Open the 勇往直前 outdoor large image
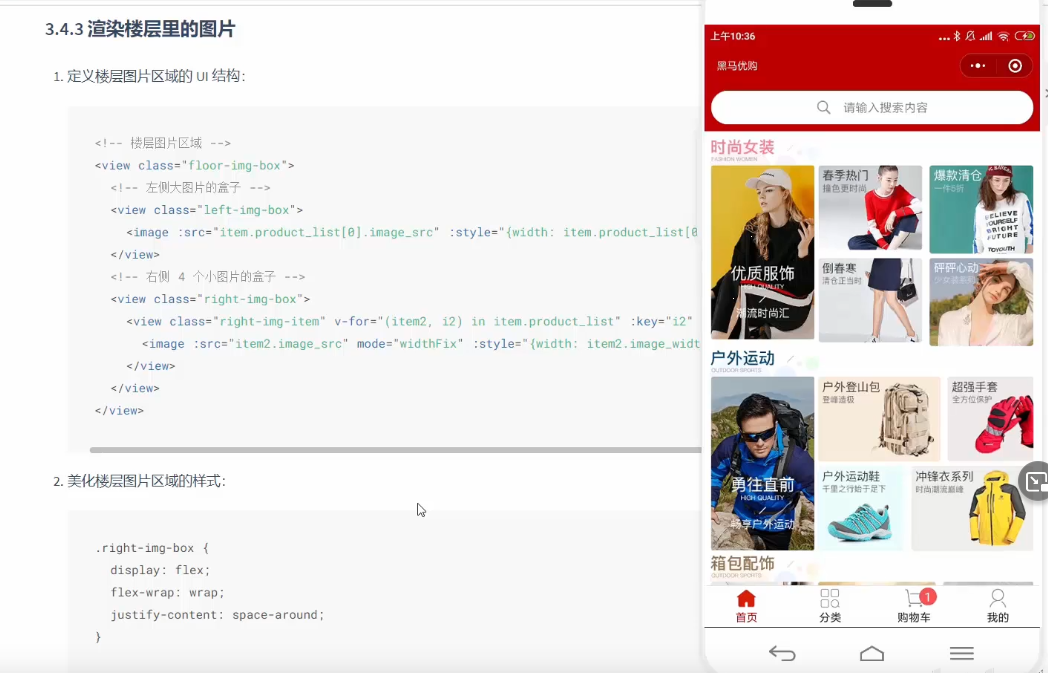Image resolution: width=1048 pixels, height=673 pixels. tap(763, 463)
